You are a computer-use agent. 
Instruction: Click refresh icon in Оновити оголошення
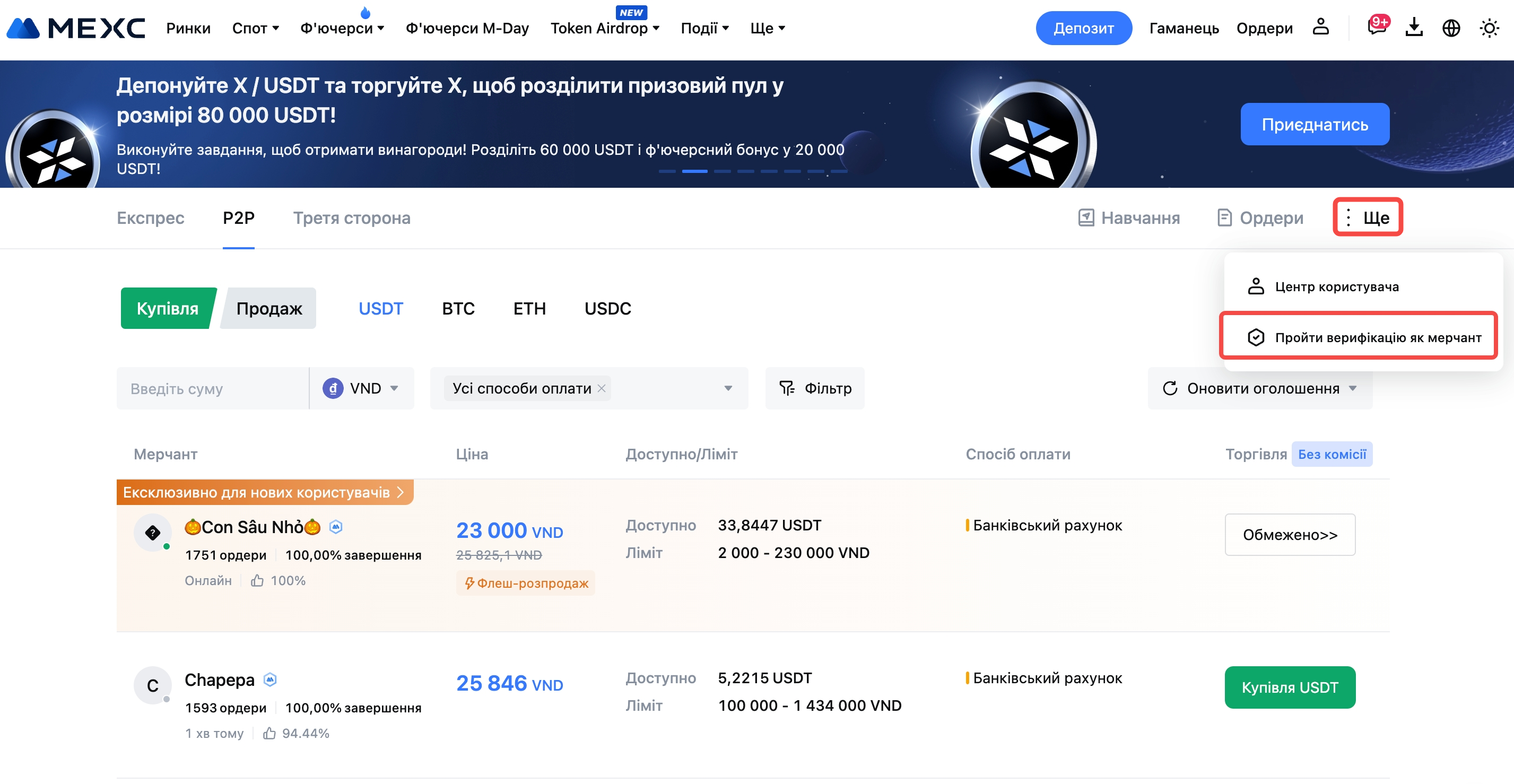click(x=1170, y=388)
